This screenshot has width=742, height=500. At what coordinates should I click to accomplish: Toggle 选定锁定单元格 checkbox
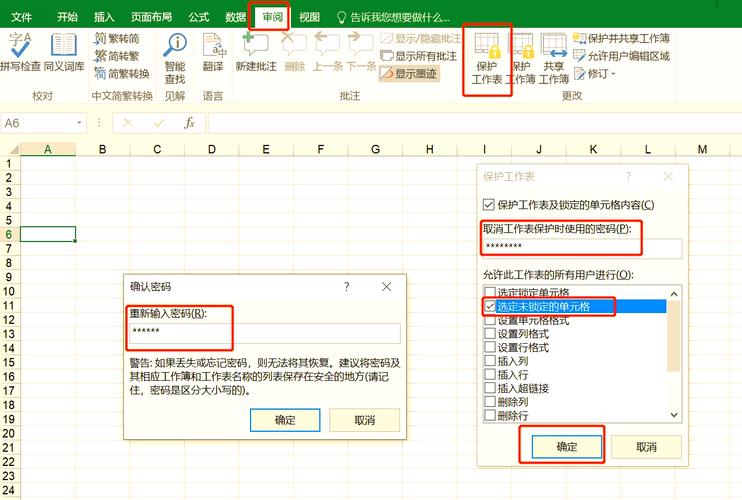click(x=490, y=292)
